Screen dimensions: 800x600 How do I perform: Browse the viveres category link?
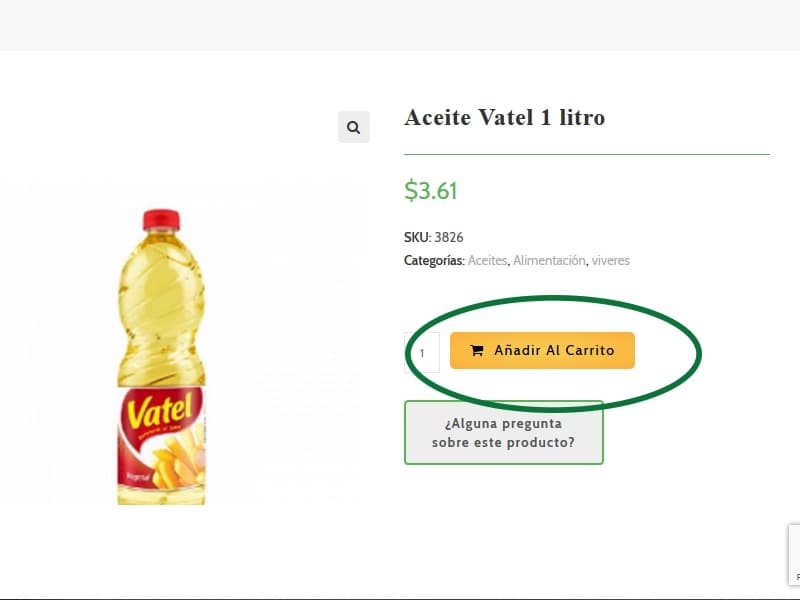point(613,260)
